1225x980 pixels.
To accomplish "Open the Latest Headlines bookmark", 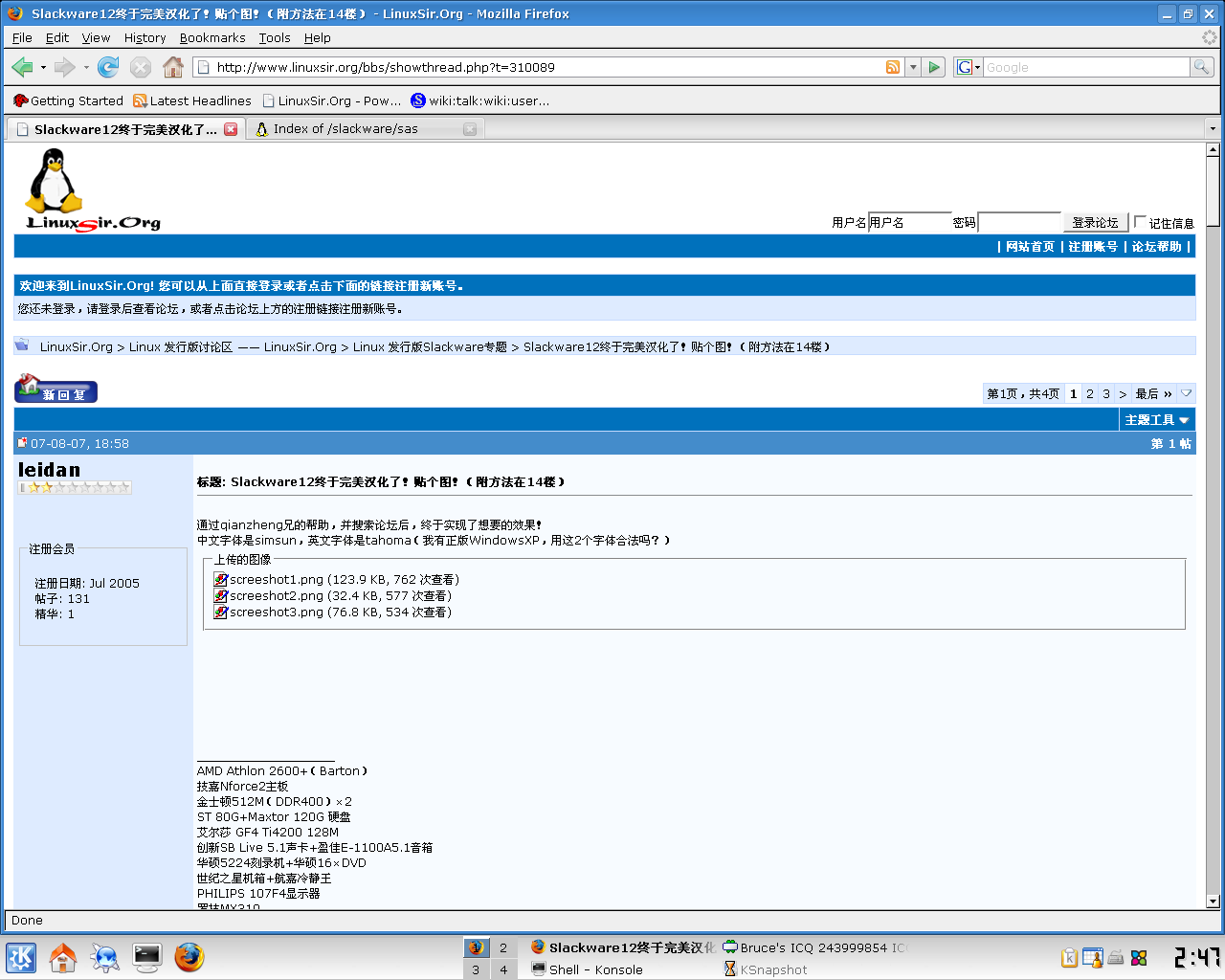I will click(x=192, y=100).
